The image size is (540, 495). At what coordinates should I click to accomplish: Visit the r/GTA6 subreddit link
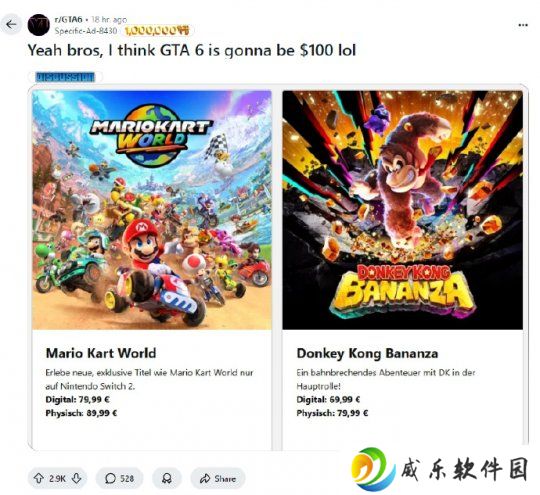pos(69,19)
